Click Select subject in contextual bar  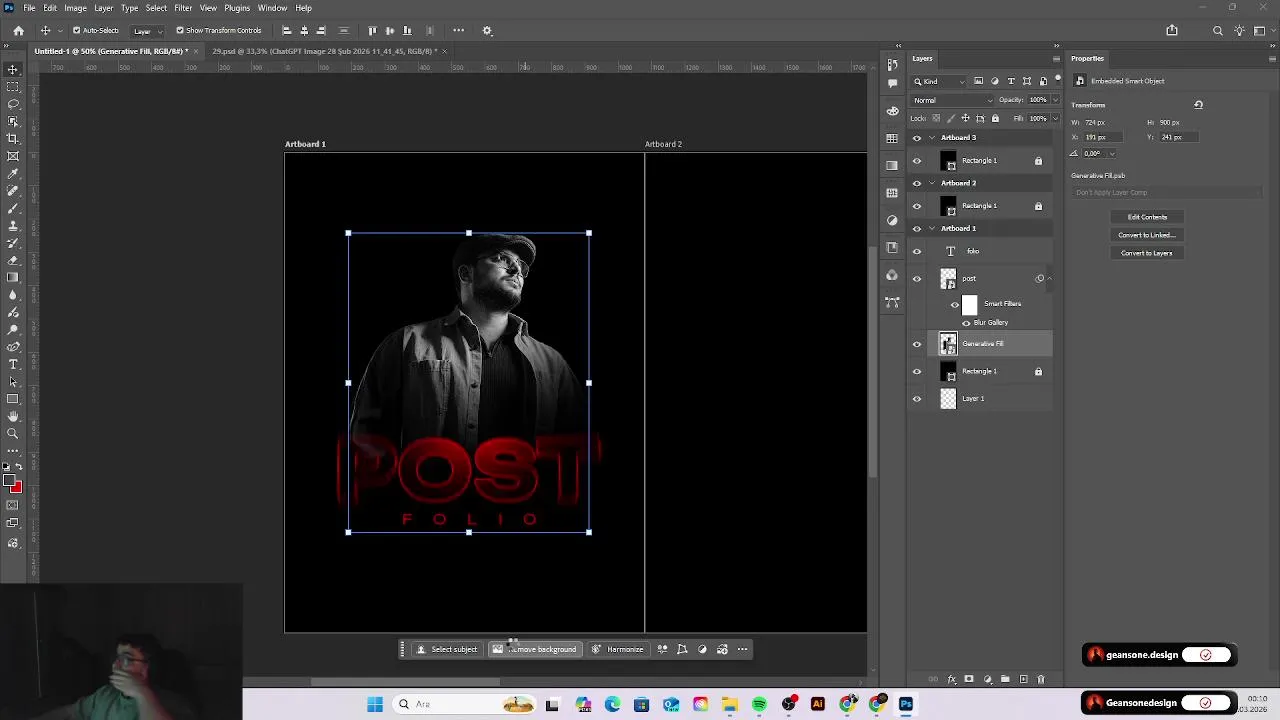pyautogui.click(x=447, y=649)
